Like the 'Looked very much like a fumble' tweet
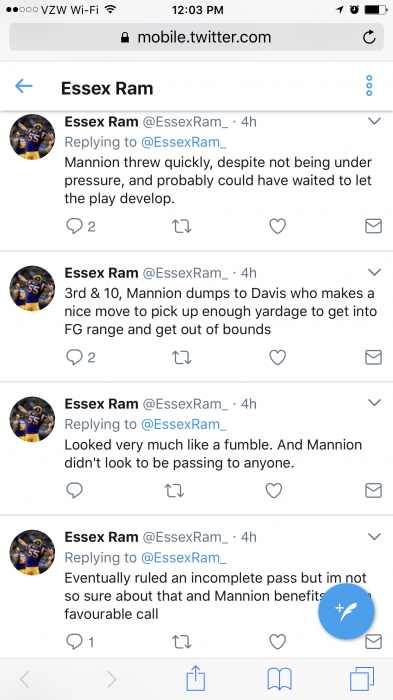Screen dimensions: 393x700 274,490
